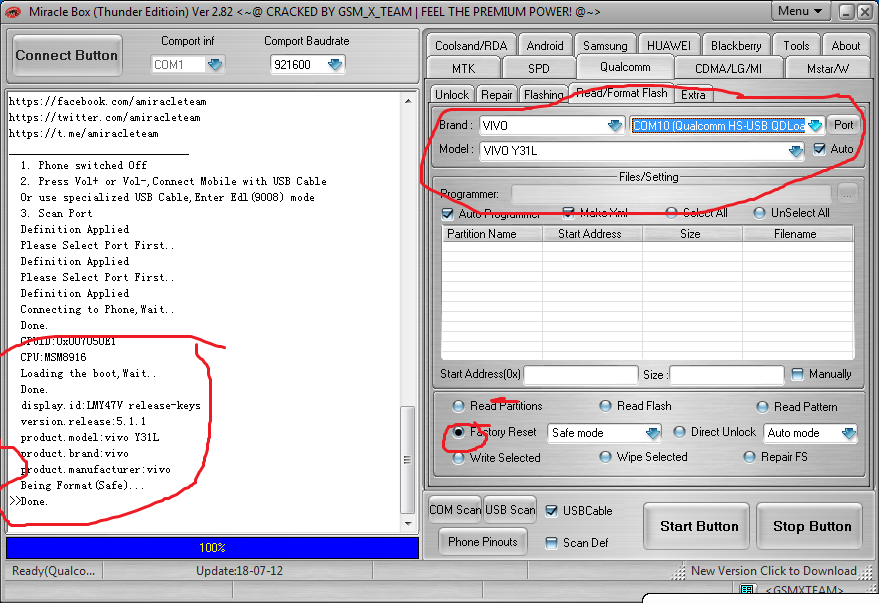Click the 100% blue progress bar
The height and width of the screenshot is (603, 879).
(x=212, y=548)
